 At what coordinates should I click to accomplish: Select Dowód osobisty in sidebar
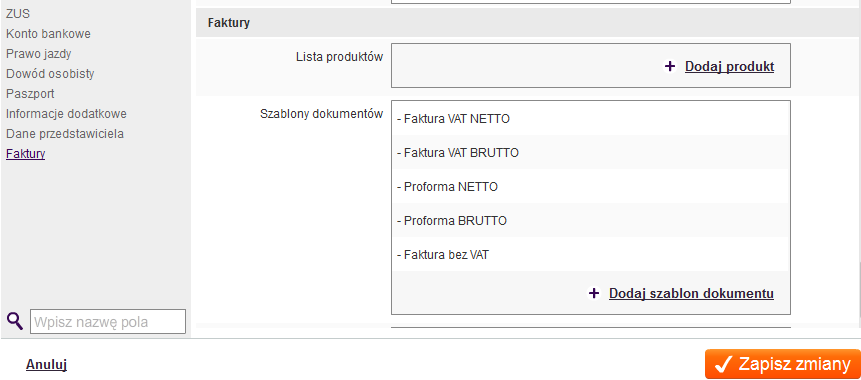point(50,74)
